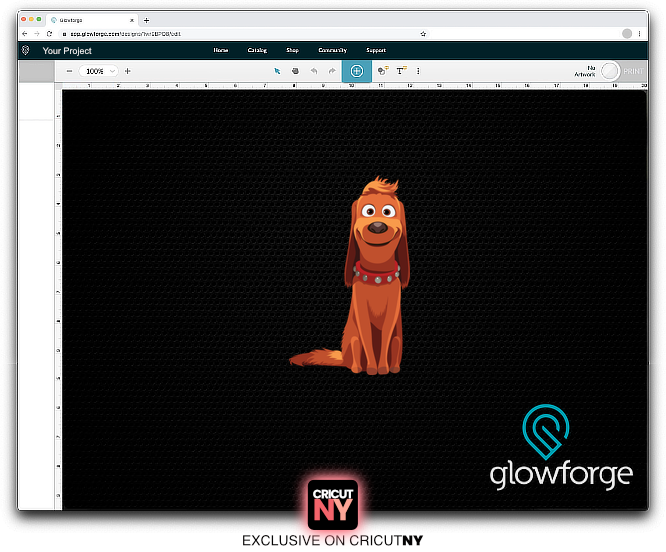This screenshot has height=552, width=666.
Task: Open a new browser tab
Action: pos(146,20)
